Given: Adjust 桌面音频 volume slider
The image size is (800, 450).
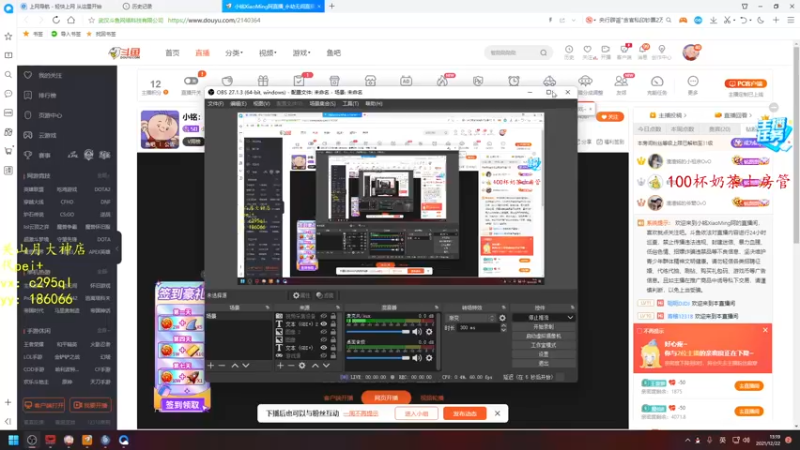Looking at the screenshot, I should click(378, 358).
